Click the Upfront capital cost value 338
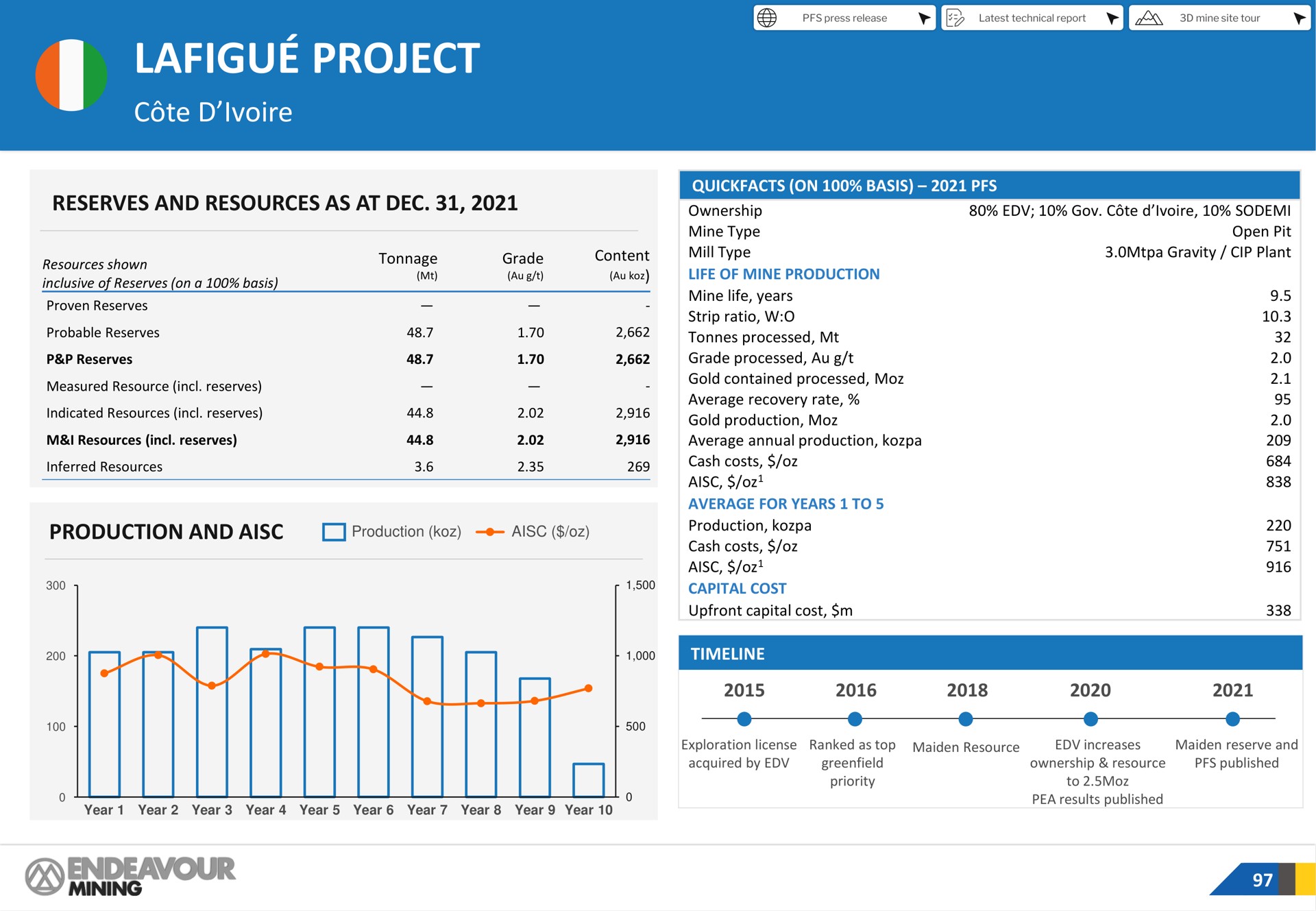The width and height of the screenshot is (1316, 911). (1278, 611)
